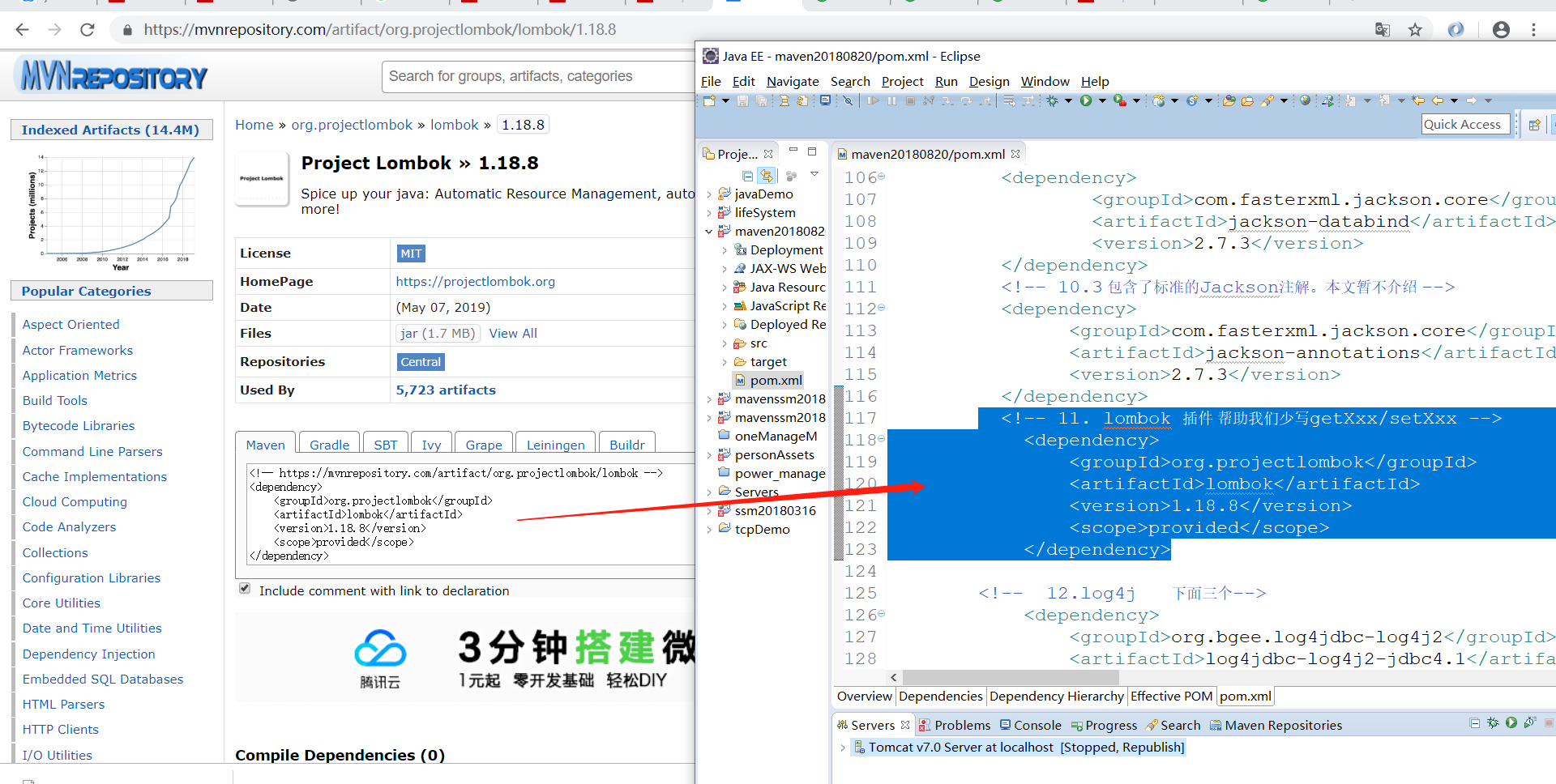Viewport: 1556px width, 784px height.
Task: Start the server in debug mode icon
Action: point(1493,722)
